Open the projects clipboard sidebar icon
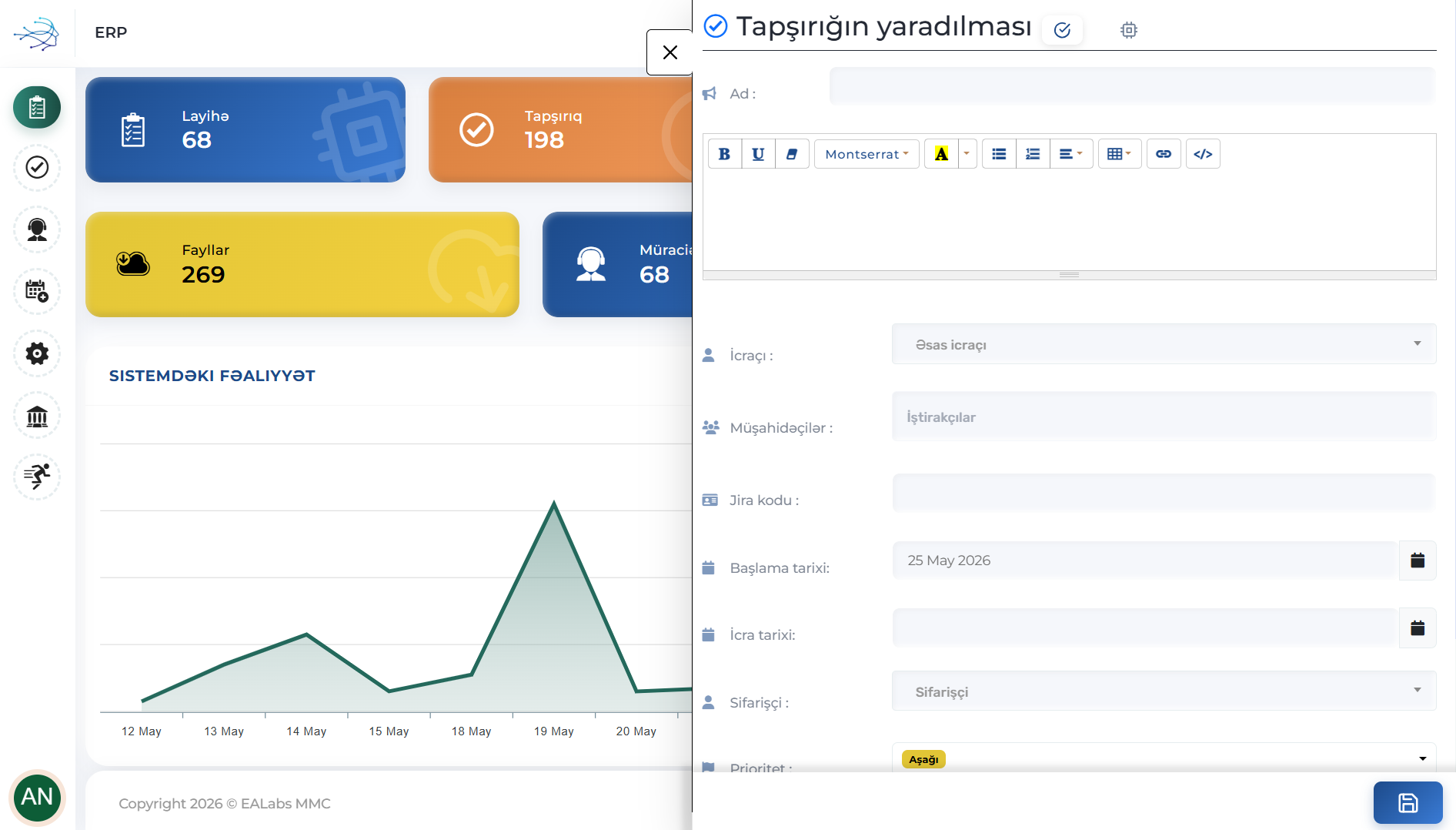Screen dimensions: 1456x830 point(37,107)
